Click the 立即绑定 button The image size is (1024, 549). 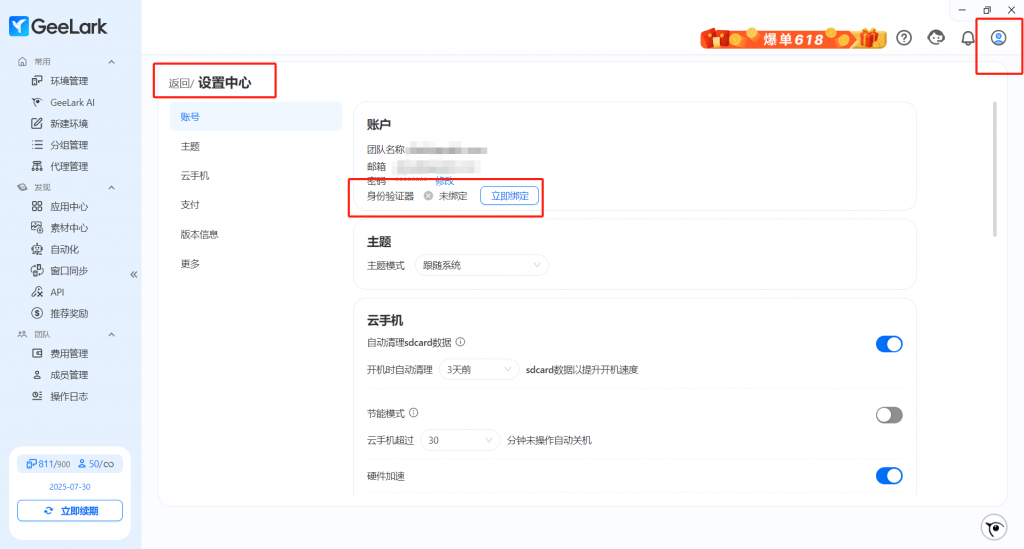coord(509,196)
